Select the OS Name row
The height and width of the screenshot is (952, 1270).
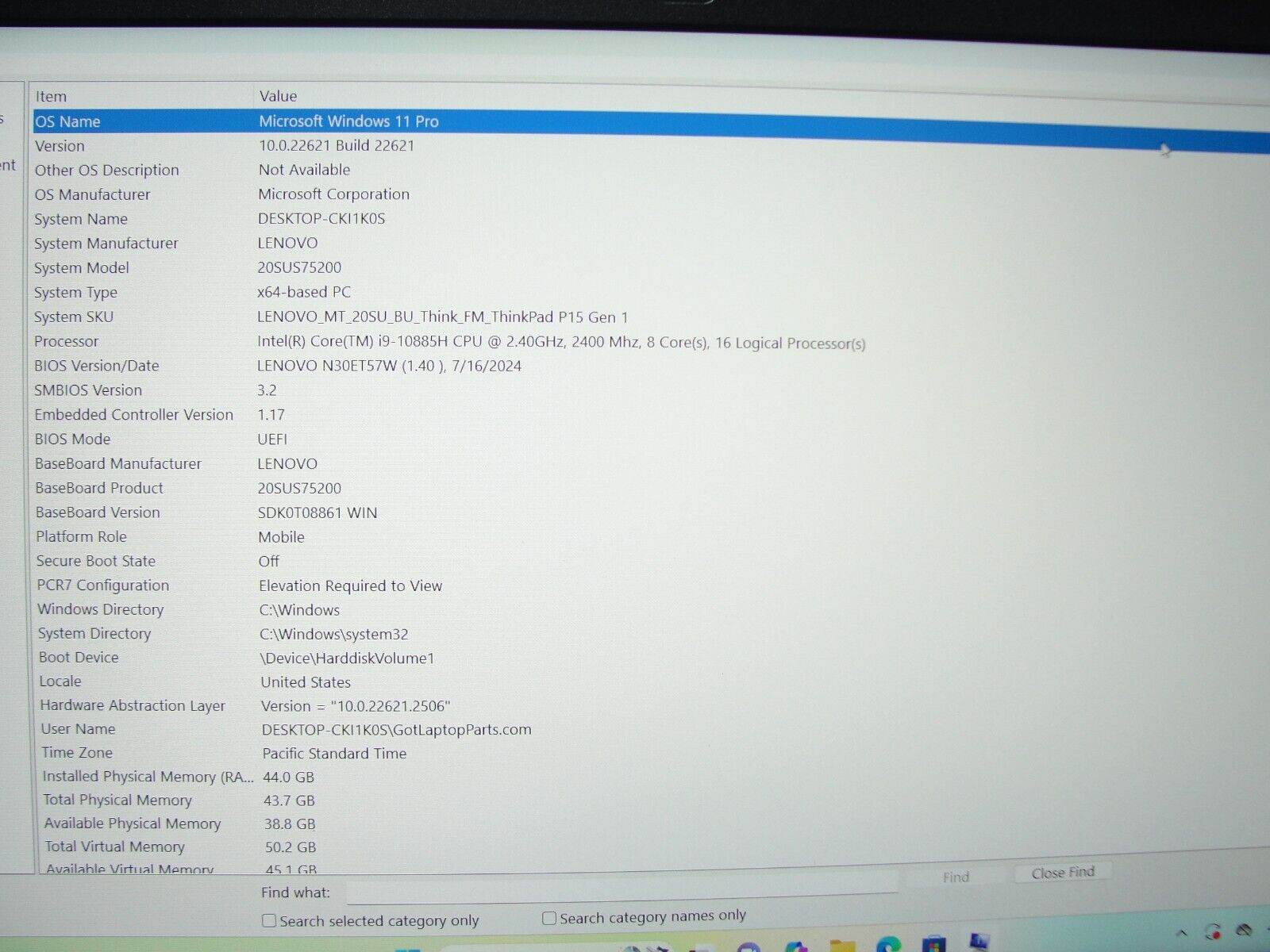67,121
